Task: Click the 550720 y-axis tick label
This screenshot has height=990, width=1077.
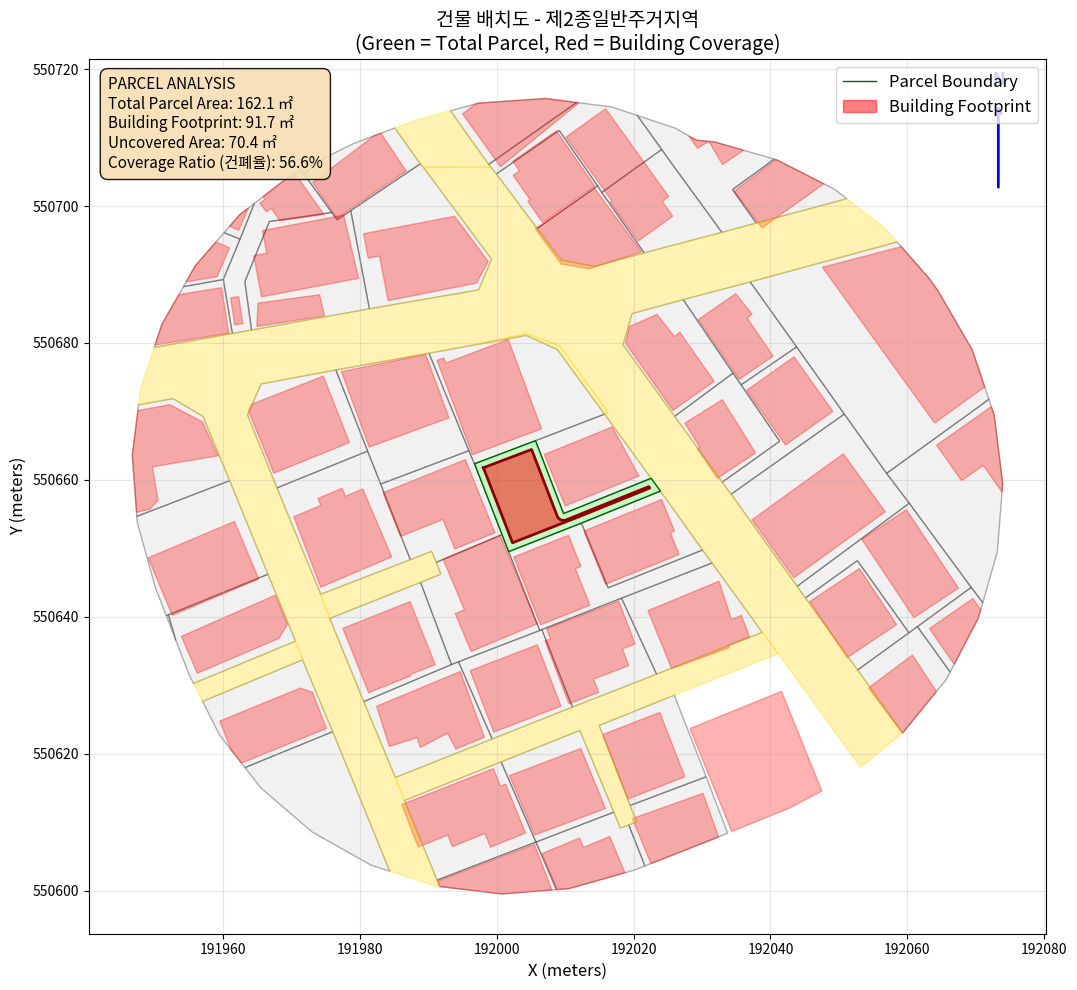Action: pyautogui.click(x=56, y=70)
